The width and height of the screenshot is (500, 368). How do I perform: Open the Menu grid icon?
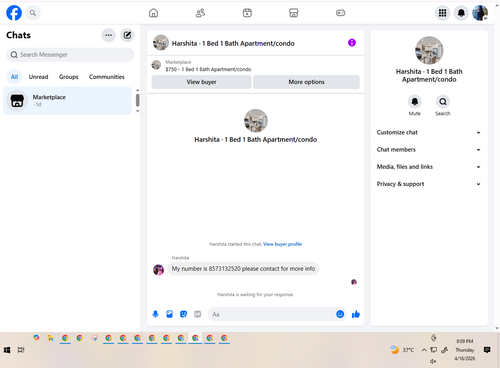click(442, 13)
